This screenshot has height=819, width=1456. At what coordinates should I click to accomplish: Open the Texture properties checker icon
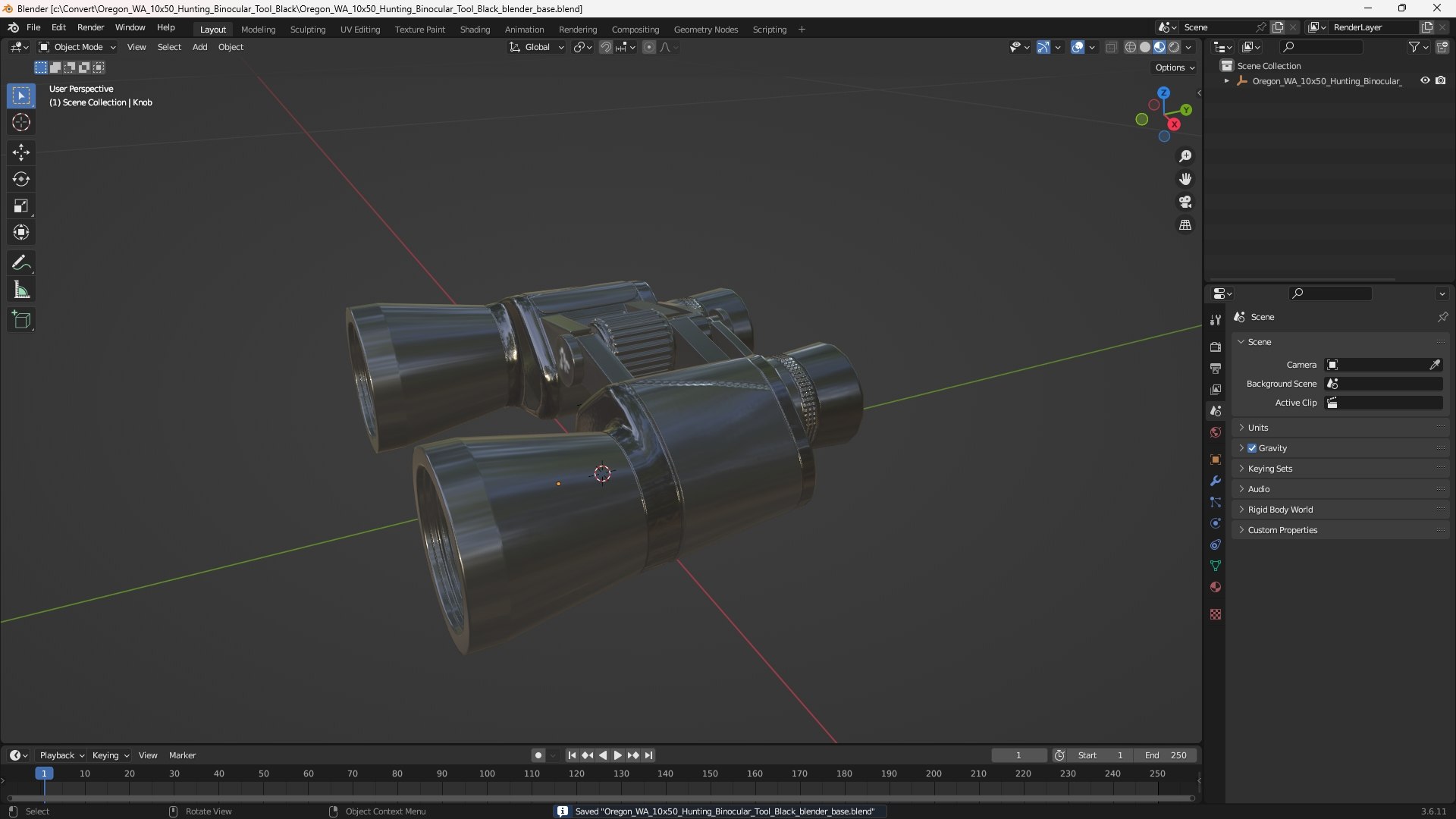[x=1216, y=614]
